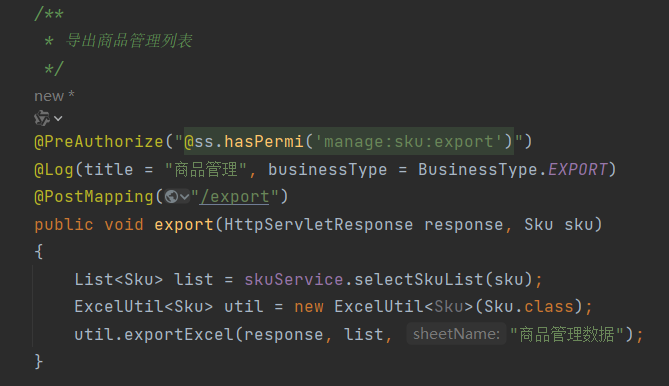Click the skuService field reference
669x386 pixels.
pyautogui.click(x=294, y=280)
